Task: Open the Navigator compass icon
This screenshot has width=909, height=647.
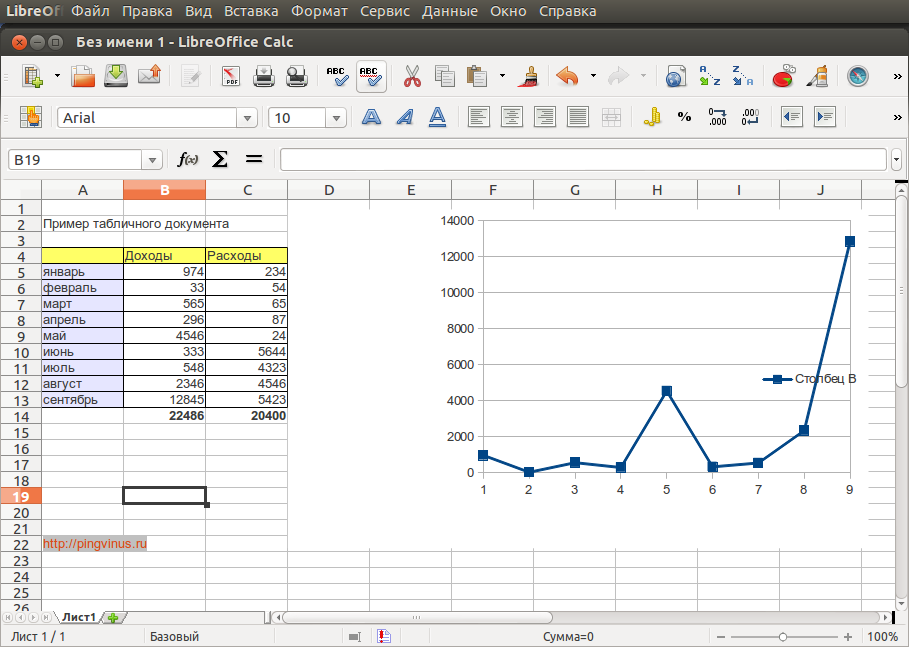Action: (857, 76)
